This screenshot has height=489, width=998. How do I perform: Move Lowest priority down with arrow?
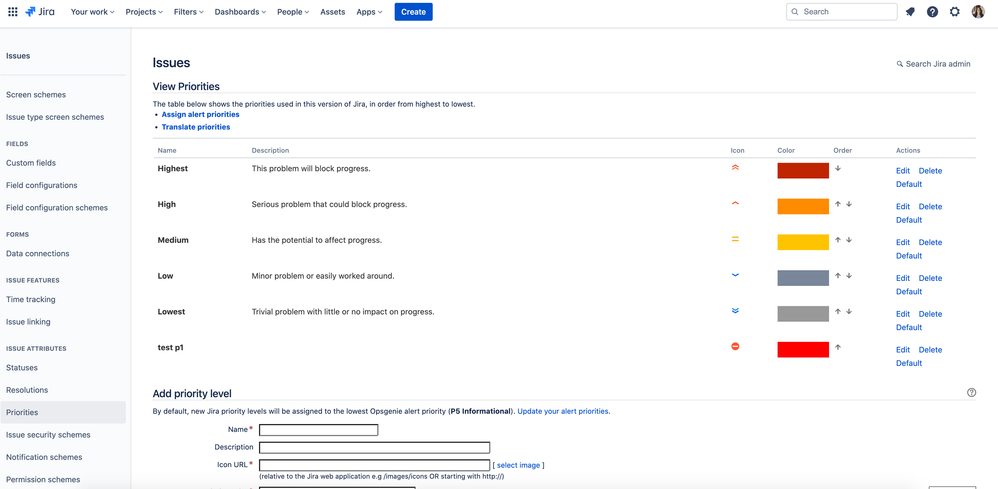(849, 311)
